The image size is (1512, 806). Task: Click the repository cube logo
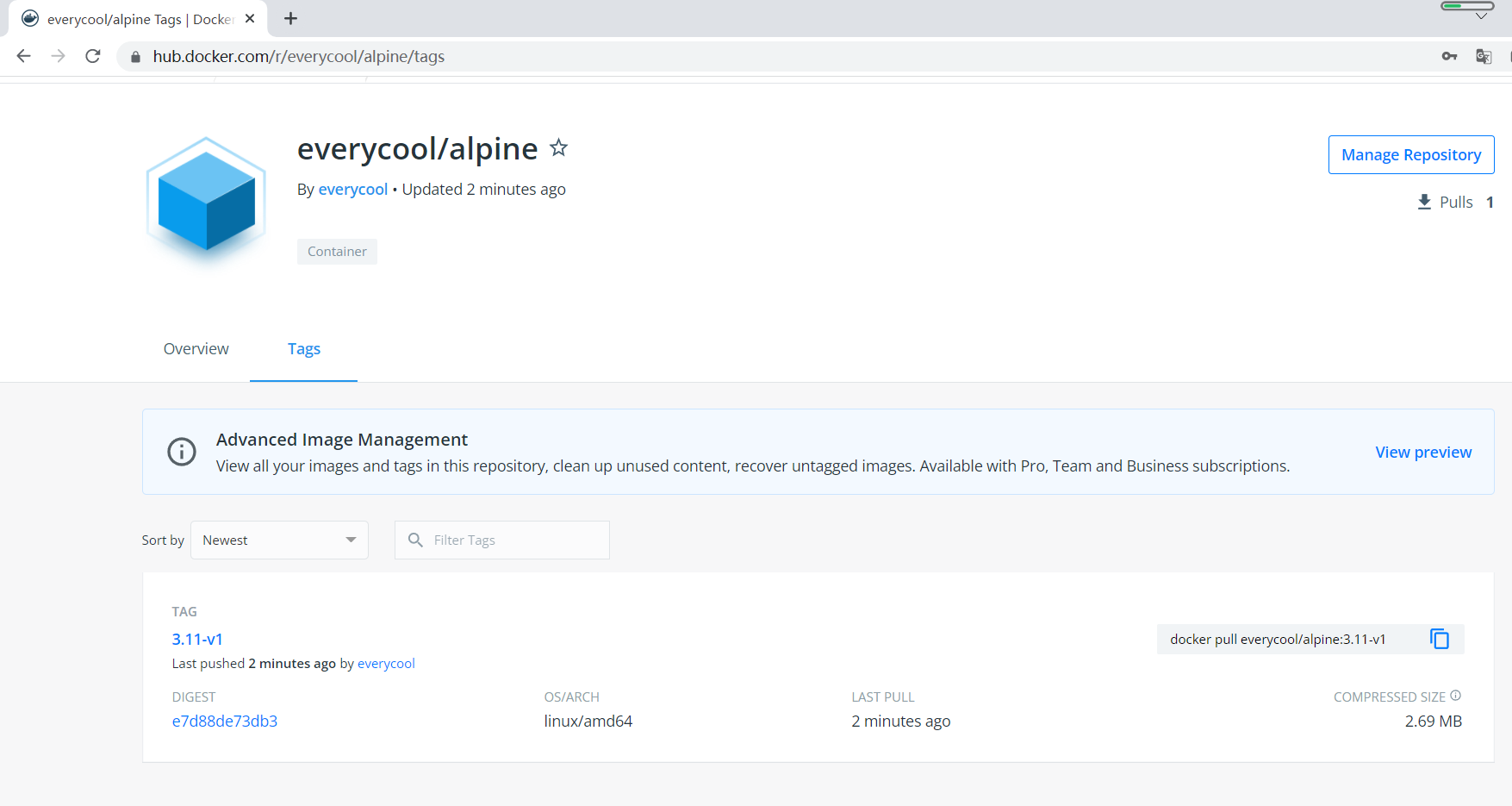pyautogui.click(x=207, y=201)
